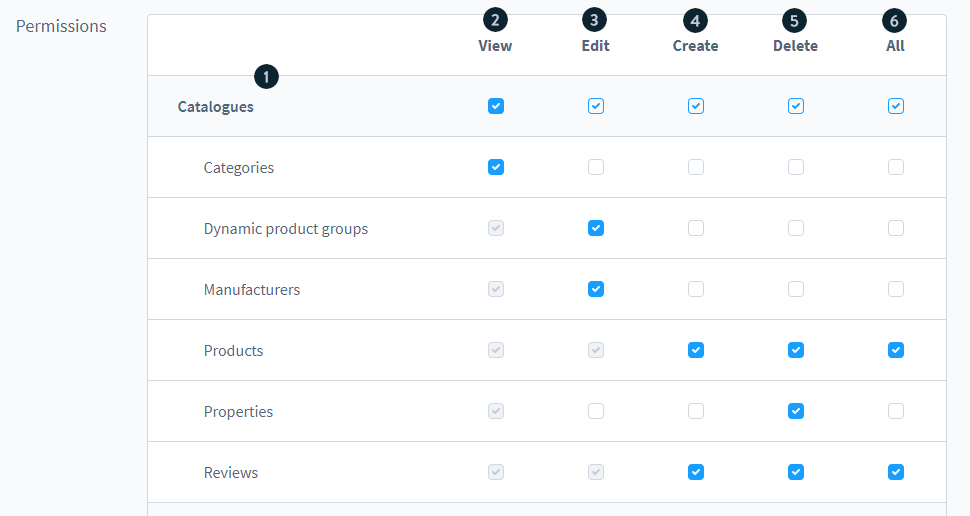
Task: Select the Catalogues section header
Action: 216,107
